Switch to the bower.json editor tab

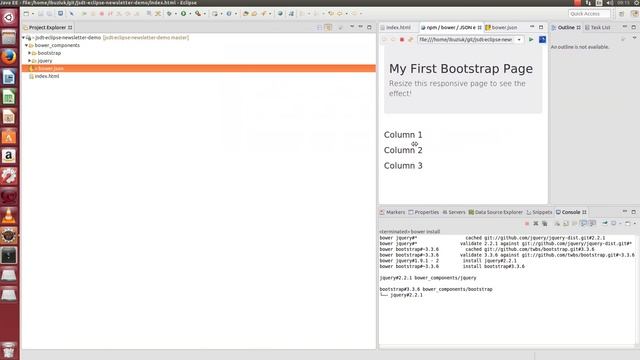(501, 27)
